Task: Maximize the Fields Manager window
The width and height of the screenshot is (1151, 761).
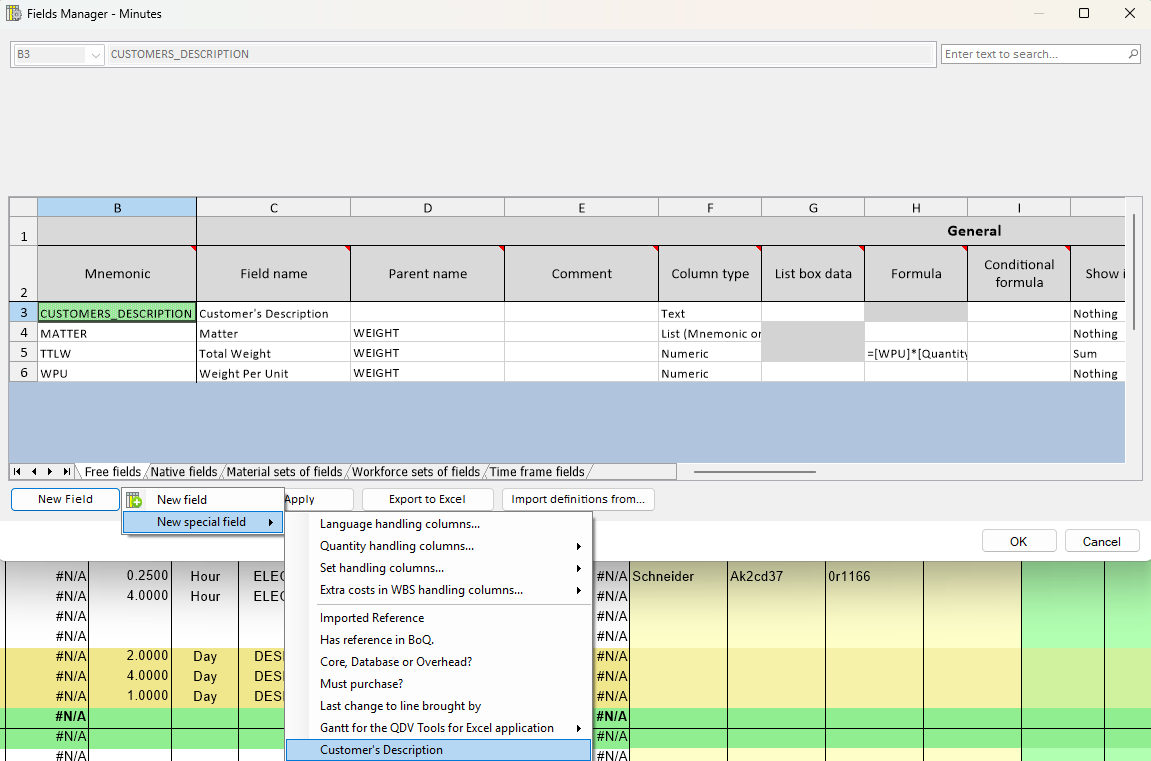Action: (1084, 14)
